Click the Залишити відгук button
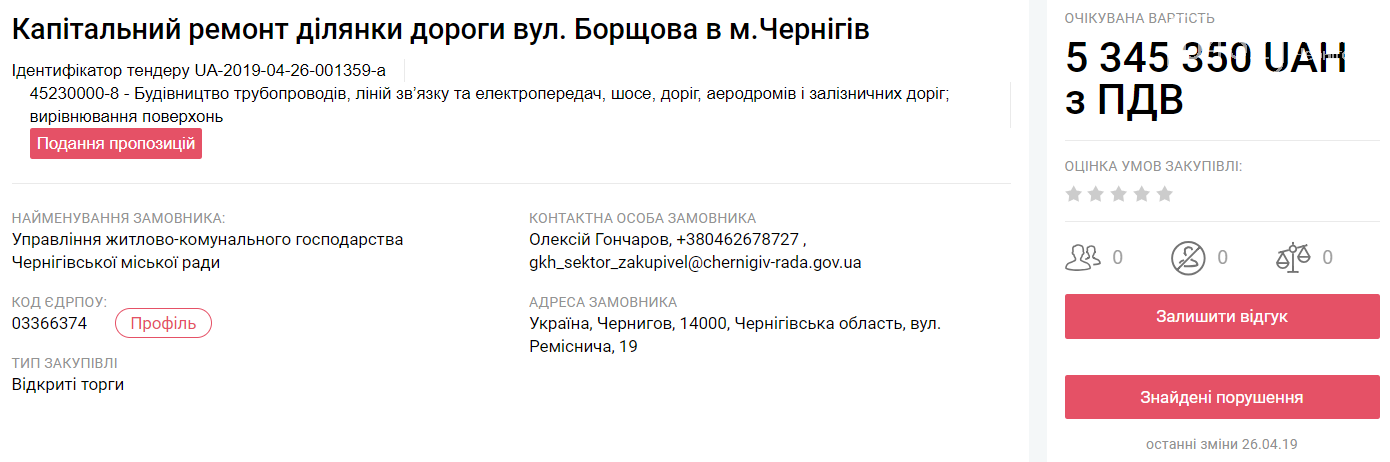This screenshot has width=1390, height=462. click(x=1222, y=317)
